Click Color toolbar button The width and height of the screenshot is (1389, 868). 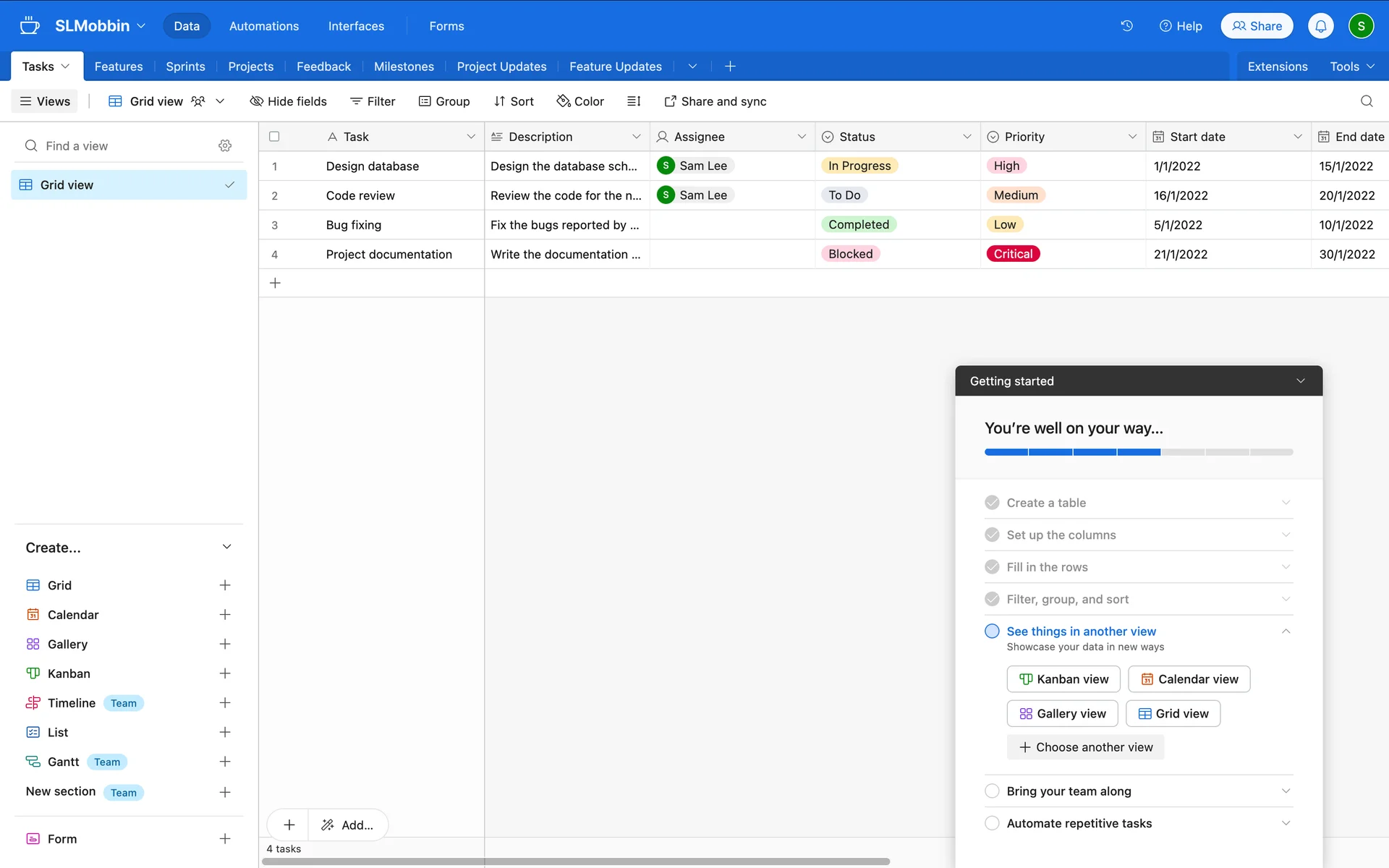pos(580,101)
